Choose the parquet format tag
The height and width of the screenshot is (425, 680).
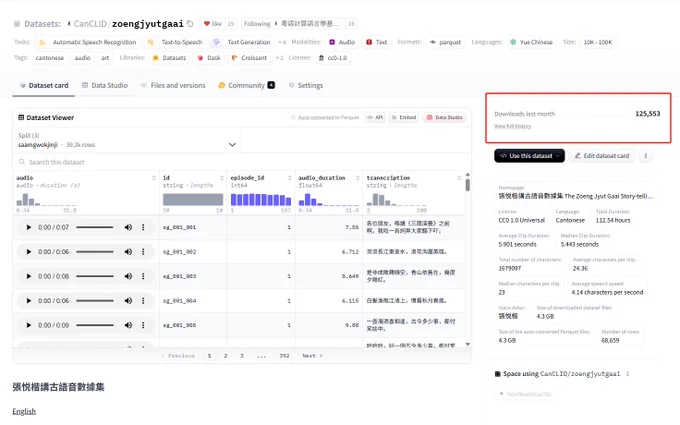pyautogui.click(x=445, y=42)
